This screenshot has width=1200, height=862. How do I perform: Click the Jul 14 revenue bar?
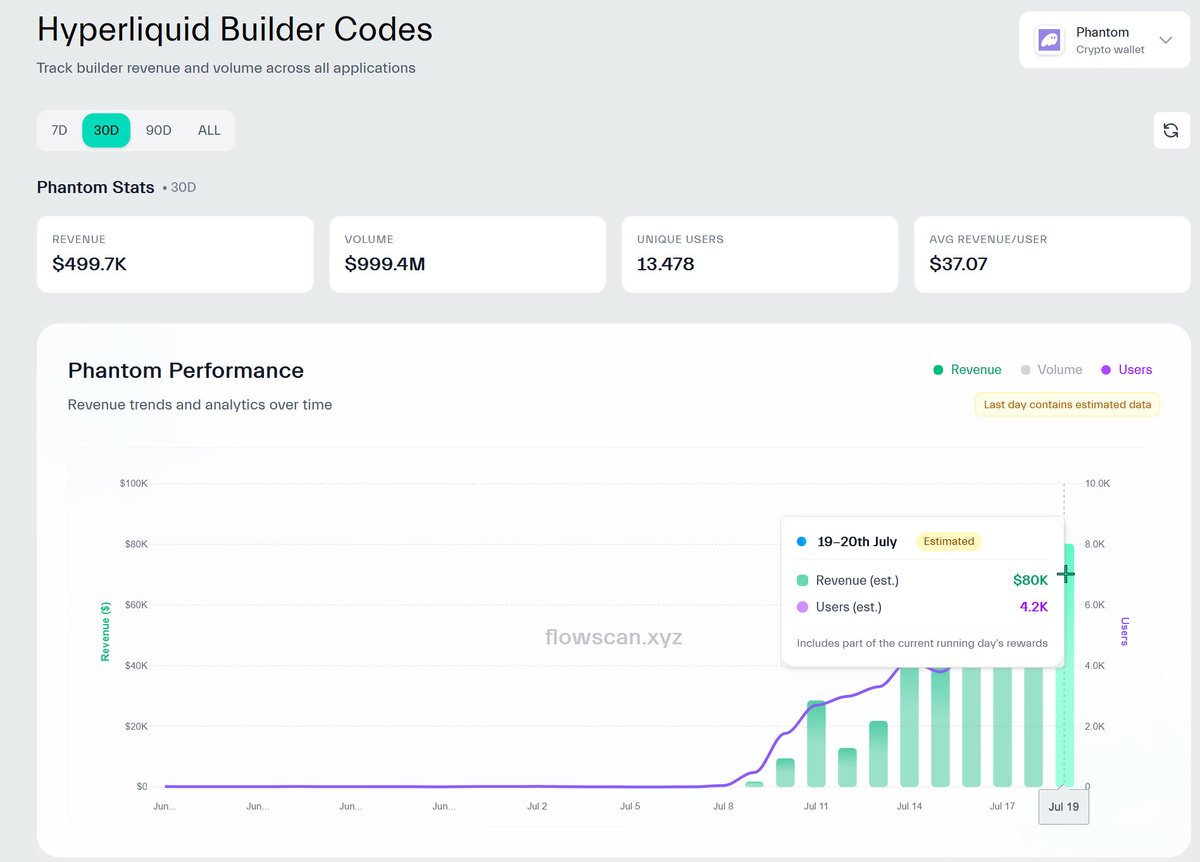pyautogui.click(x=909, y=726)
